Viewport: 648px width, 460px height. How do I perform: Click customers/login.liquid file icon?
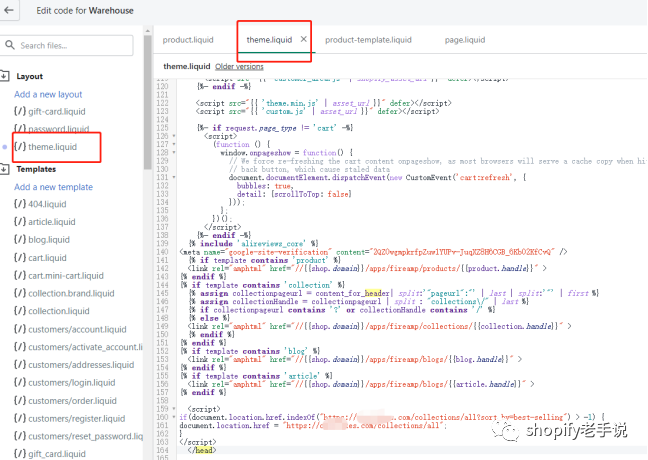pyautogui.click(x=20, y=382)
